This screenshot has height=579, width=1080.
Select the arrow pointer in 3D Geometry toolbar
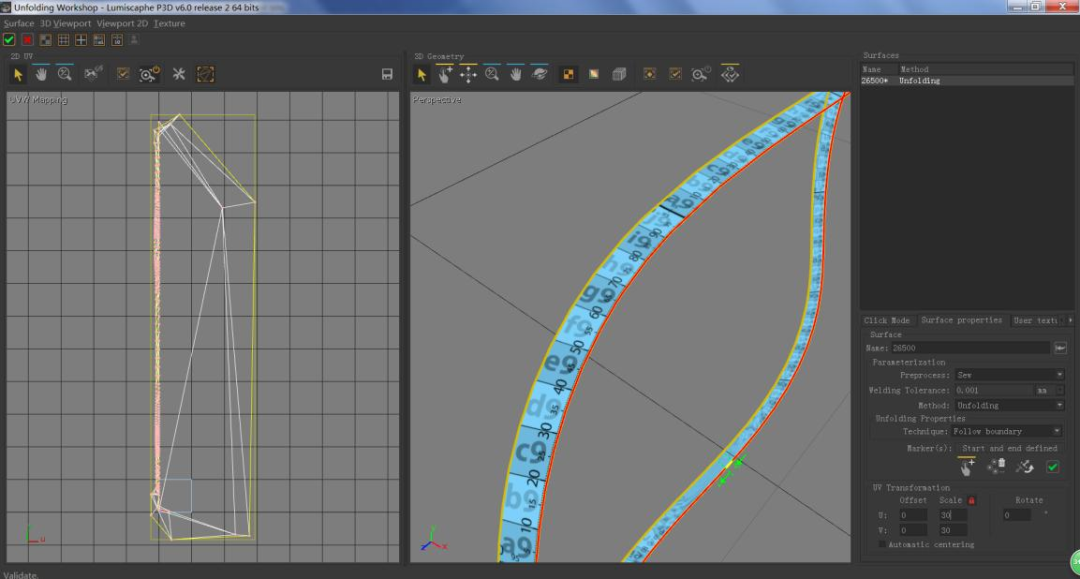(x=422, y=74)
